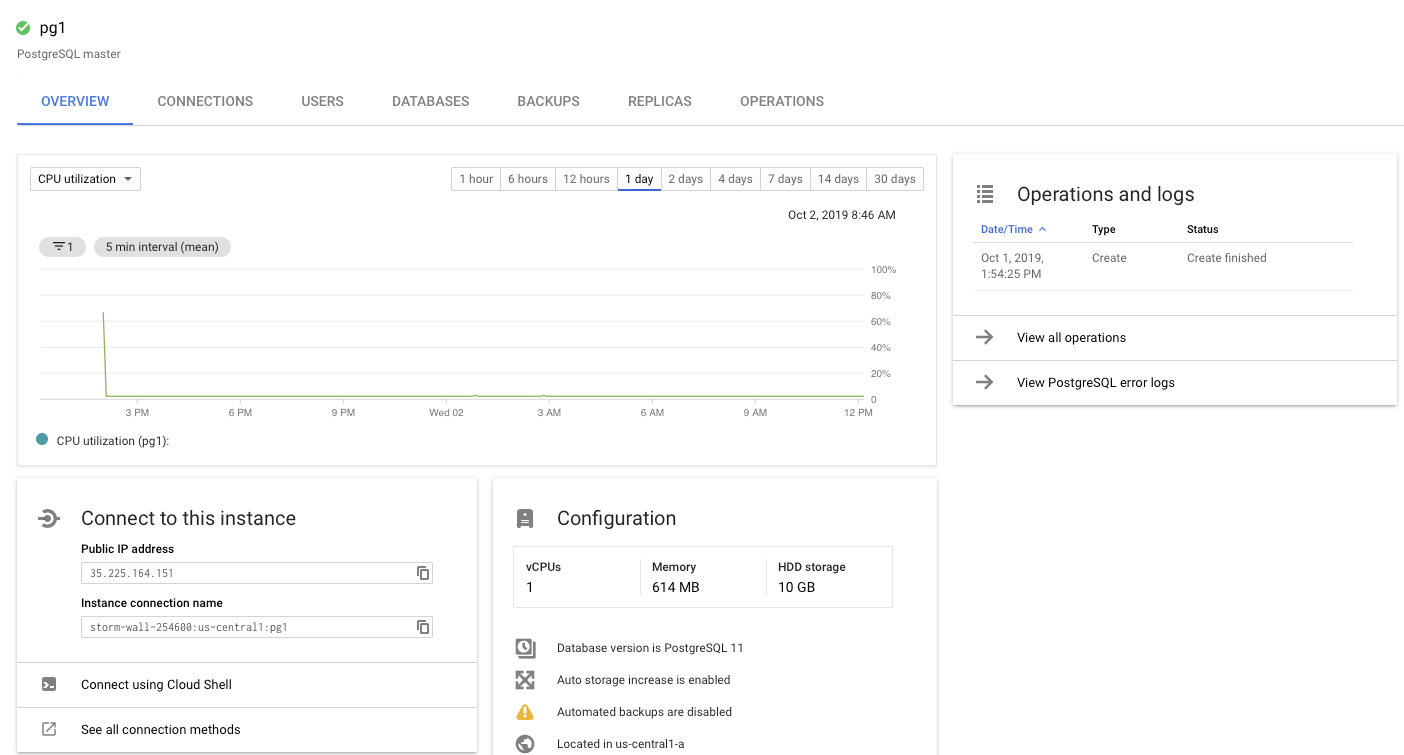The width and height of the screenshot is (1404, 755).
Task: Select the 1 day time range
Action: click(639, 179)
